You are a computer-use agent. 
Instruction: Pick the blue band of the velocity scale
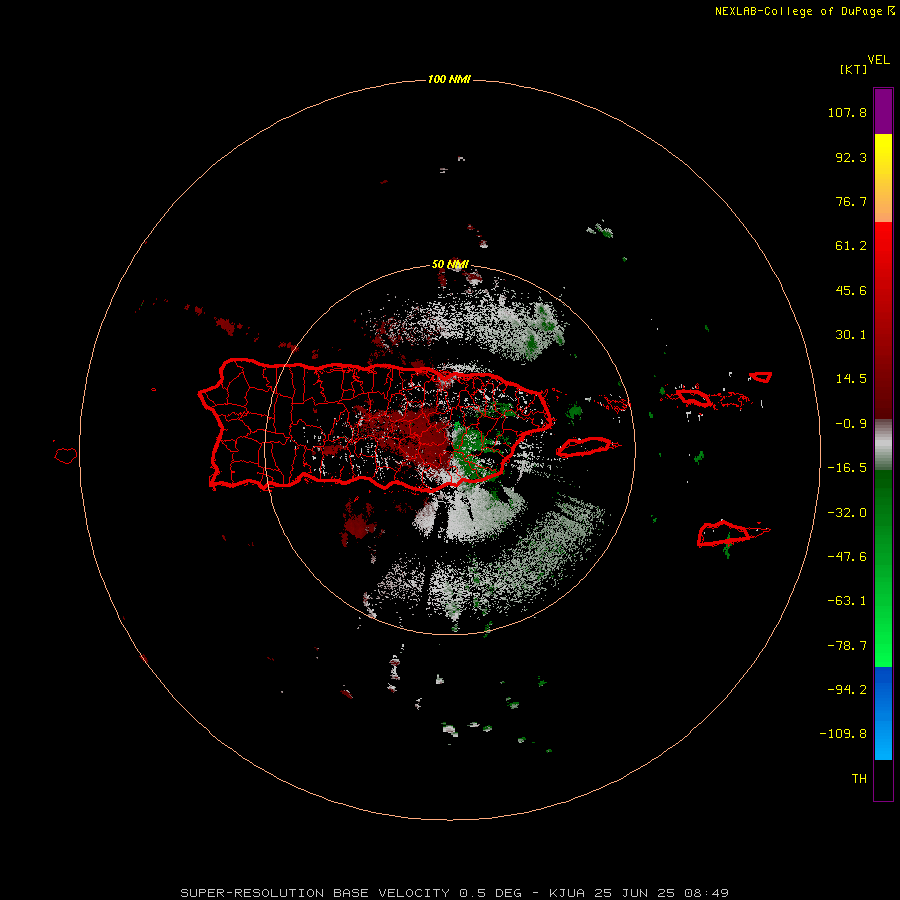[883, 713]
